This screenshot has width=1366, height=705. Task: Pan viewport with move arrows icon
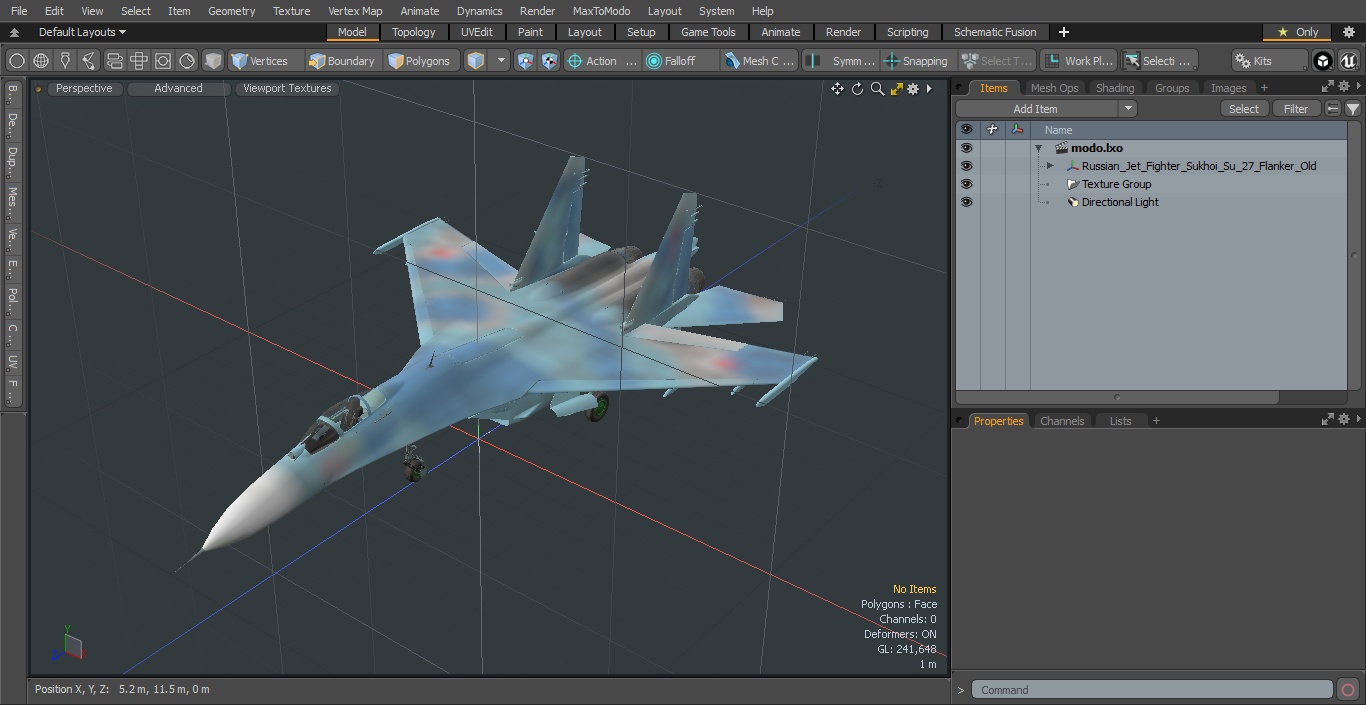(837, 89)
